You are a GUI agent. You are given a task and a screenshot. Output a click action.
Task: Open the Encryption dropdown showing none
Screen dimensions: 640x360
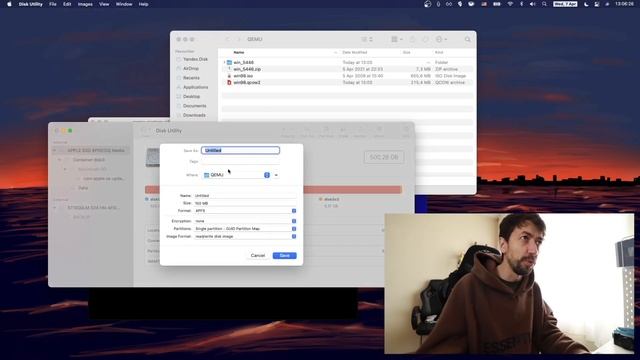tap(245, 221)
